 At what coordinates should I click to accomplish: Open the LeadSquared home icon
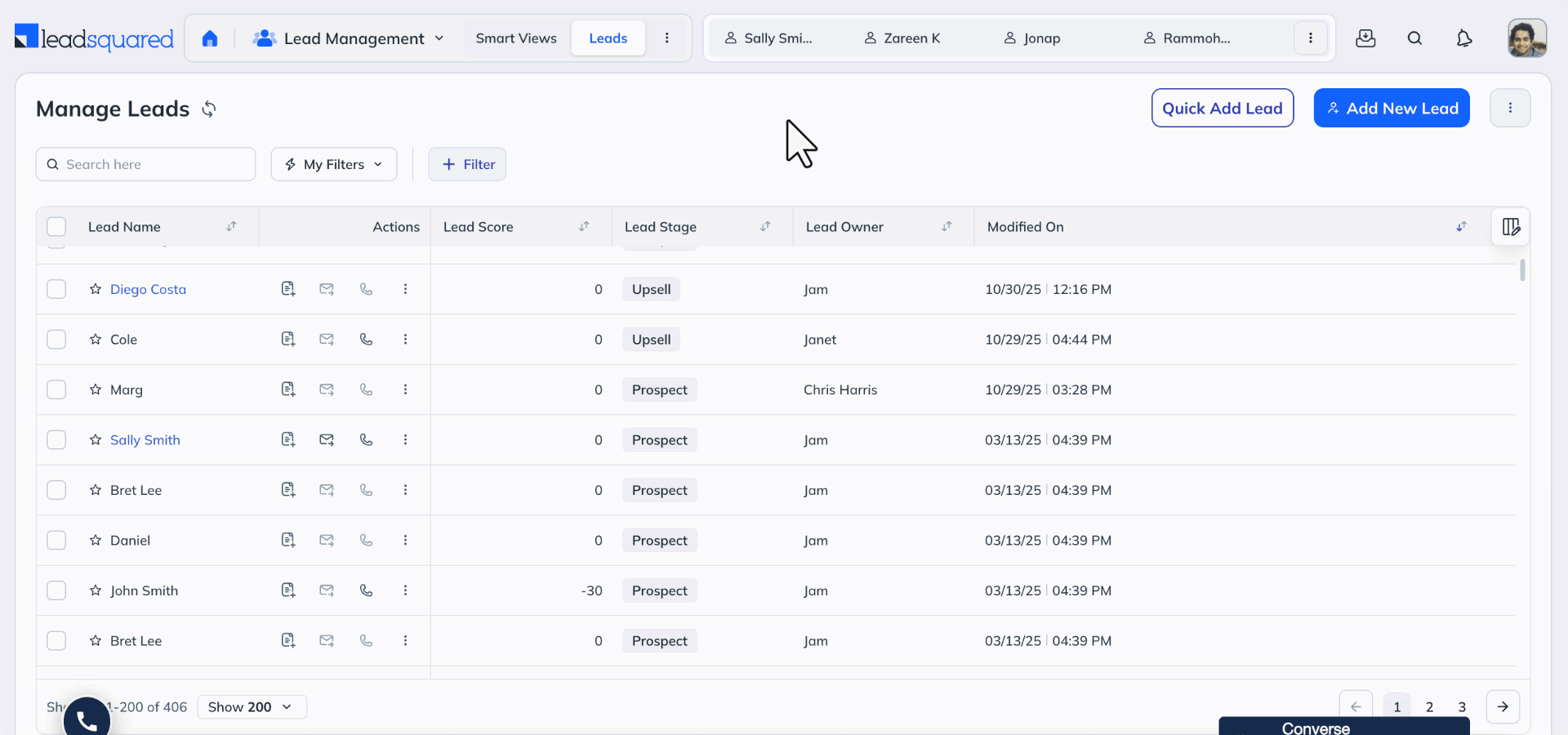click(210, 38)
